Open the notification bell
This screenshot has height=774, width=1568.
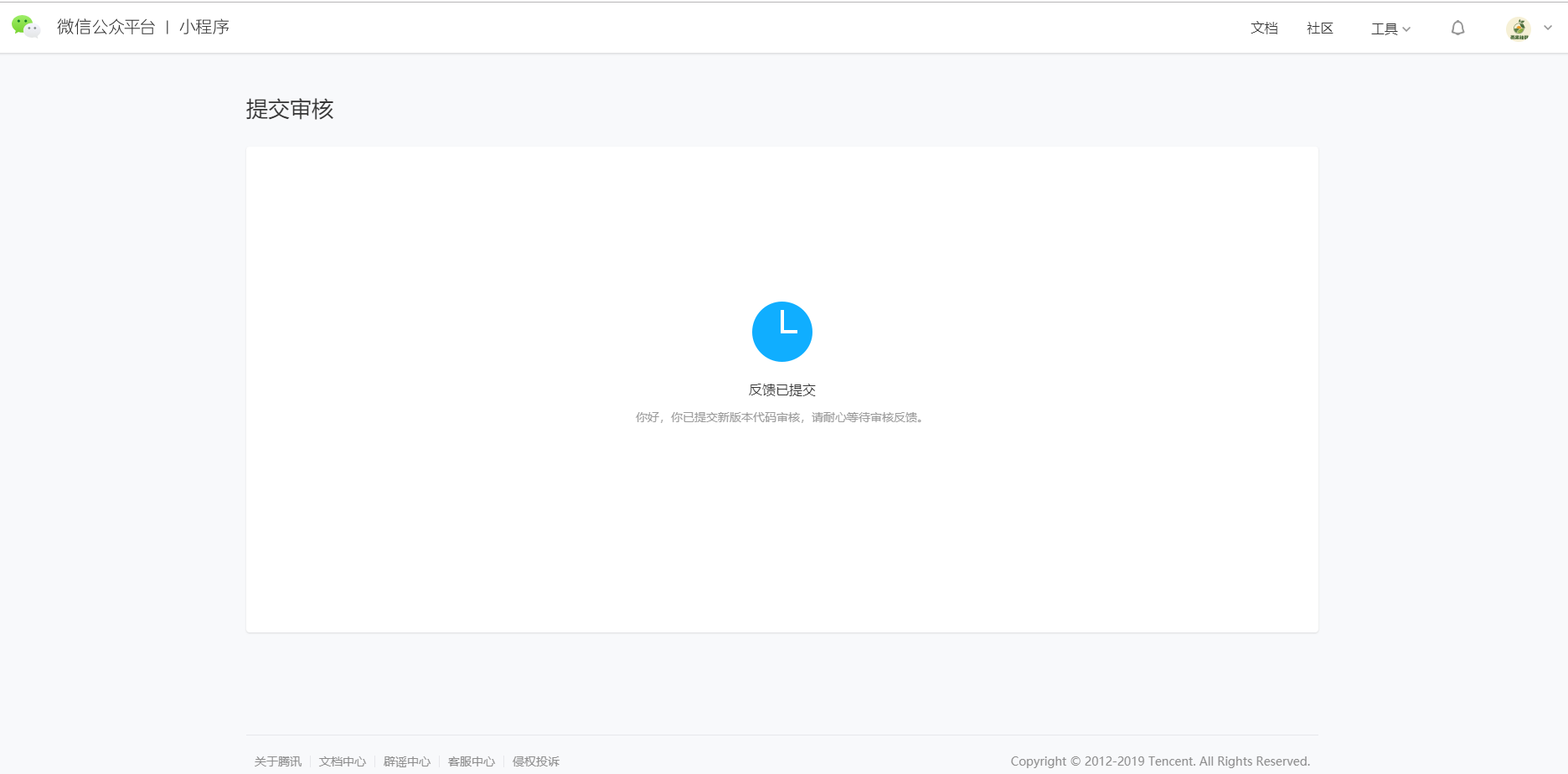[1458, 28]
